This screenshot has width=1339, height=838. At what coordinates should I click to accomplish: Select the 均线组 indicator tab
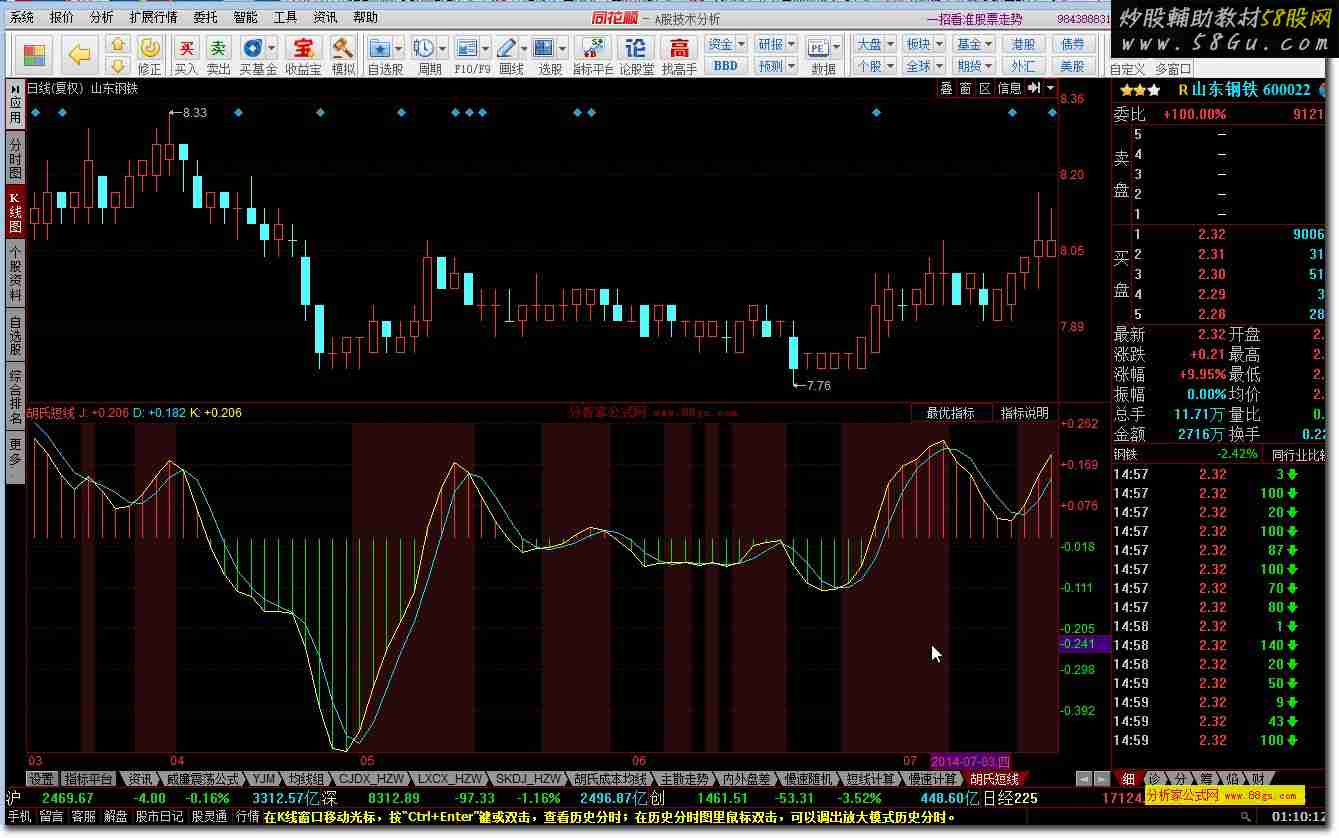306,779
